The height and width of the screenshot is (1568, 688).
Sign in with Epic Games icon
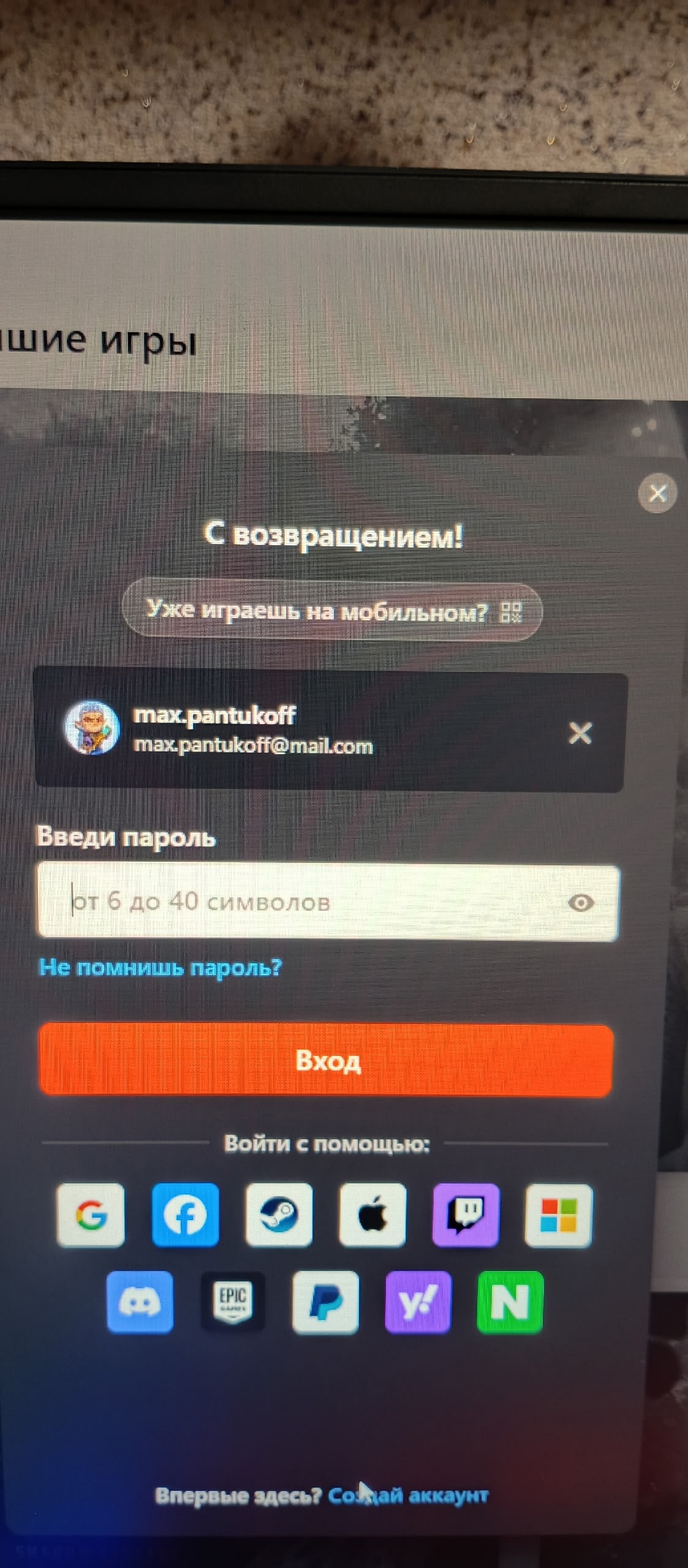click(233, 1302)
